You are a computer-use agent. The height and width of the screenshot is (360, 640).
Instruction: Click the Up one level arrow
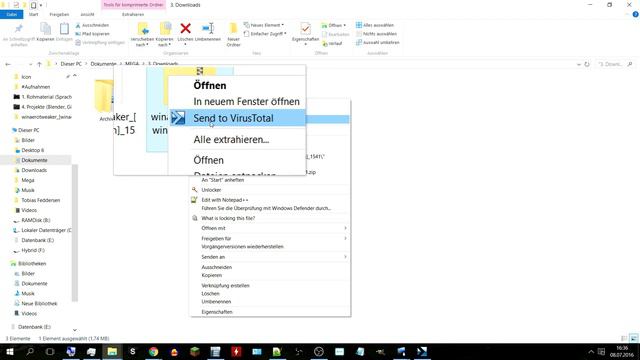[39, 64]
